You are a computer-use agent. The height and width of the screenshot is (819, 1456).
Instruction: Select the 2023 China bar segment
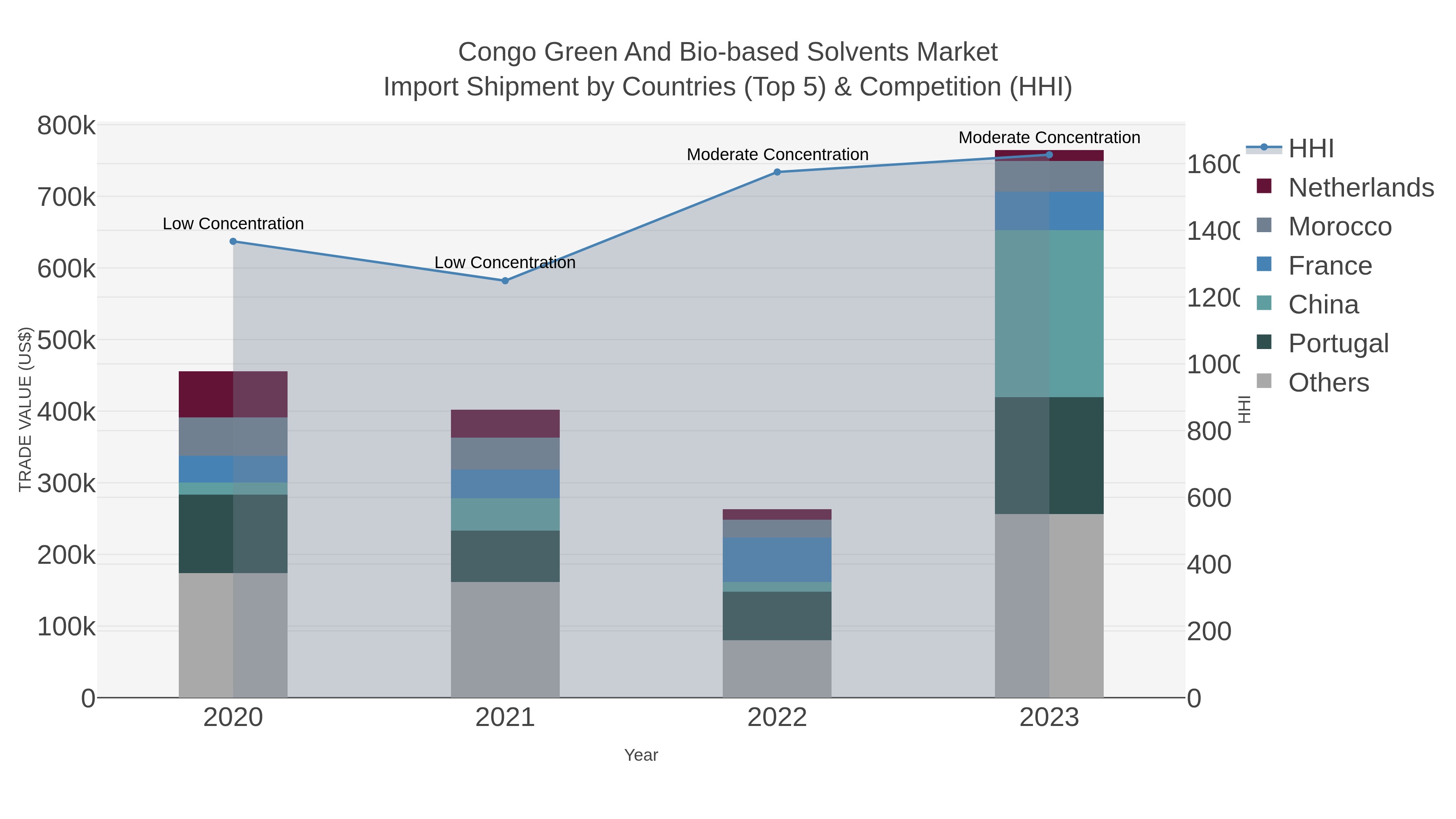[1050, 314]
